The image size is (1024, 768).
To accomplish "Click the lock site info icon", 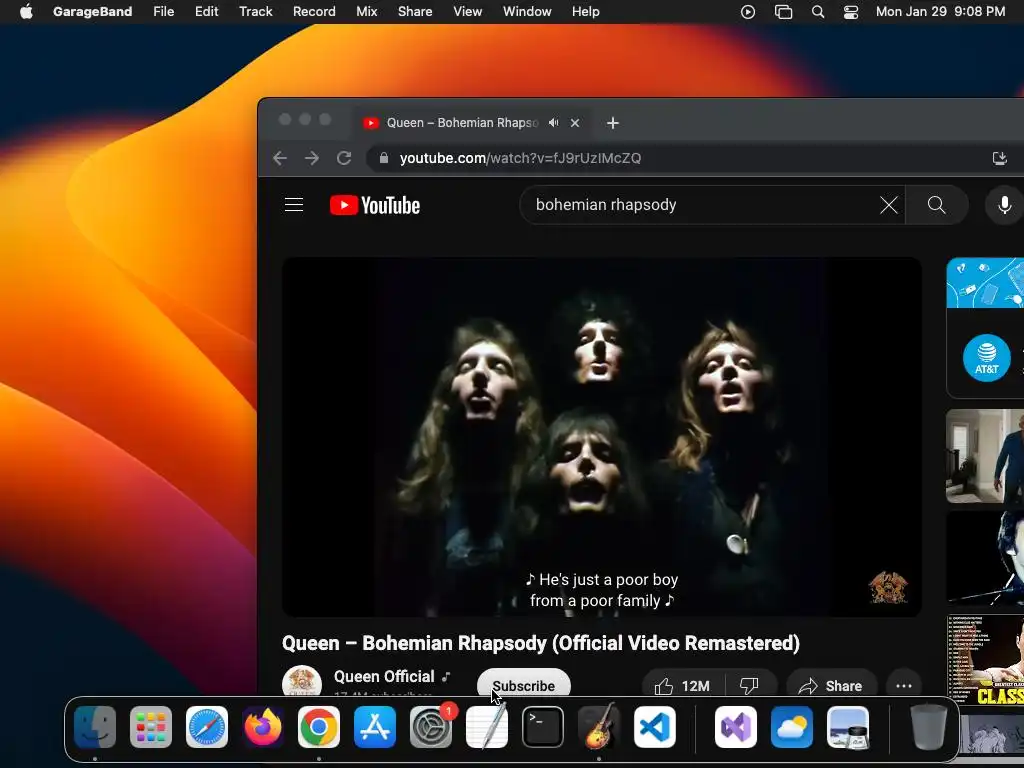I will pyautogui.click(x=384, y=158).
